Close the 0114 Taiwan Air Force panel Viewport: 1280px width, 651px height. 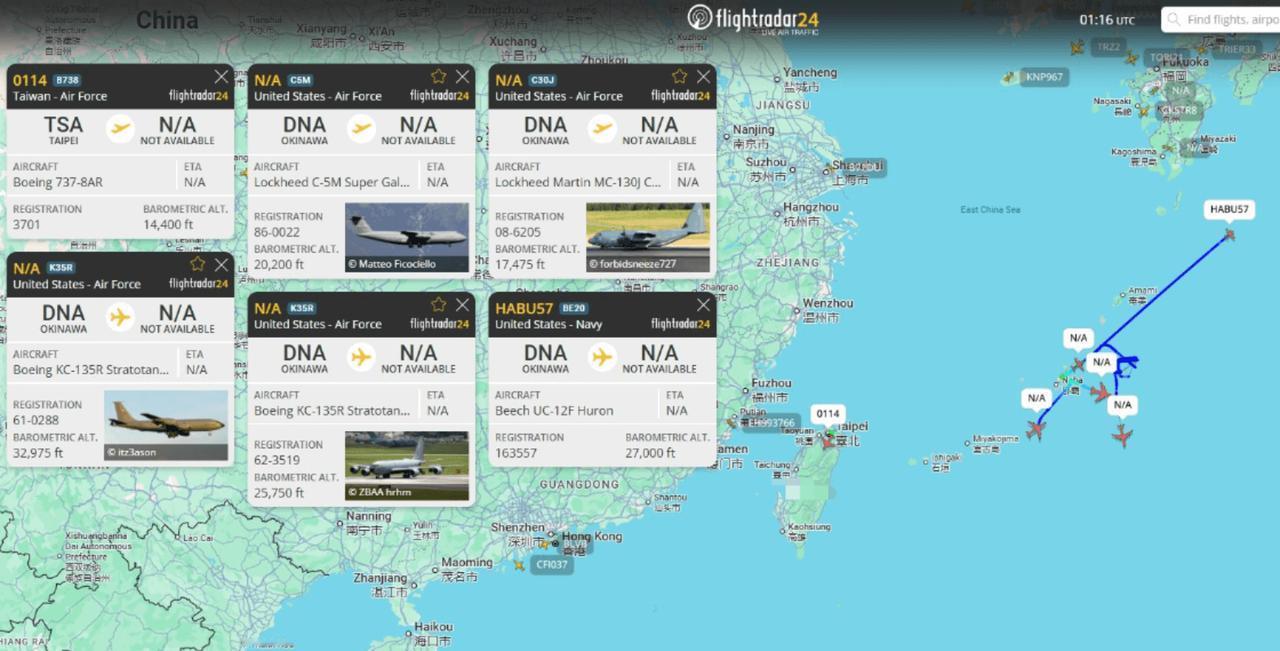pyautogui.click(x=221, y=76)
